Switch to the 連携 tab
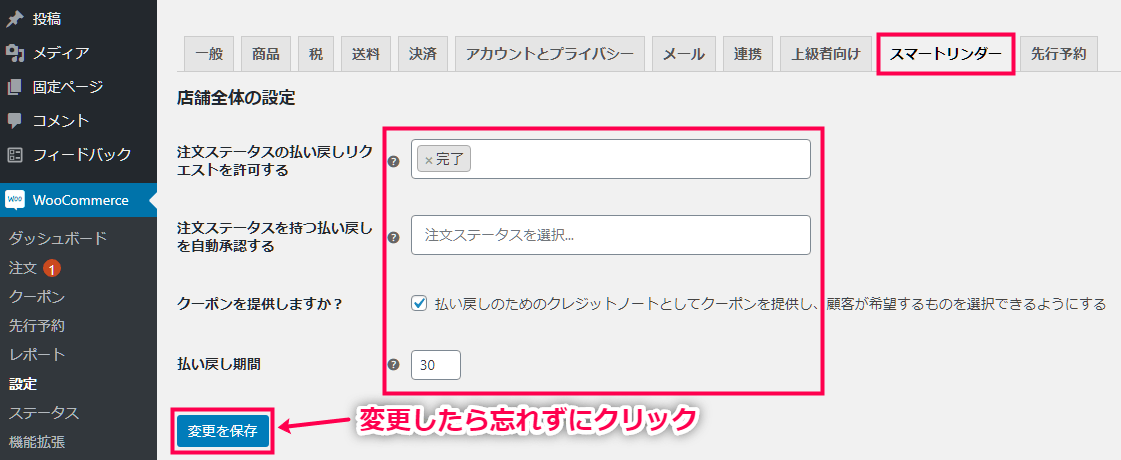The width and height of the screenshot is (1121, 460). [x=748, y=54]
